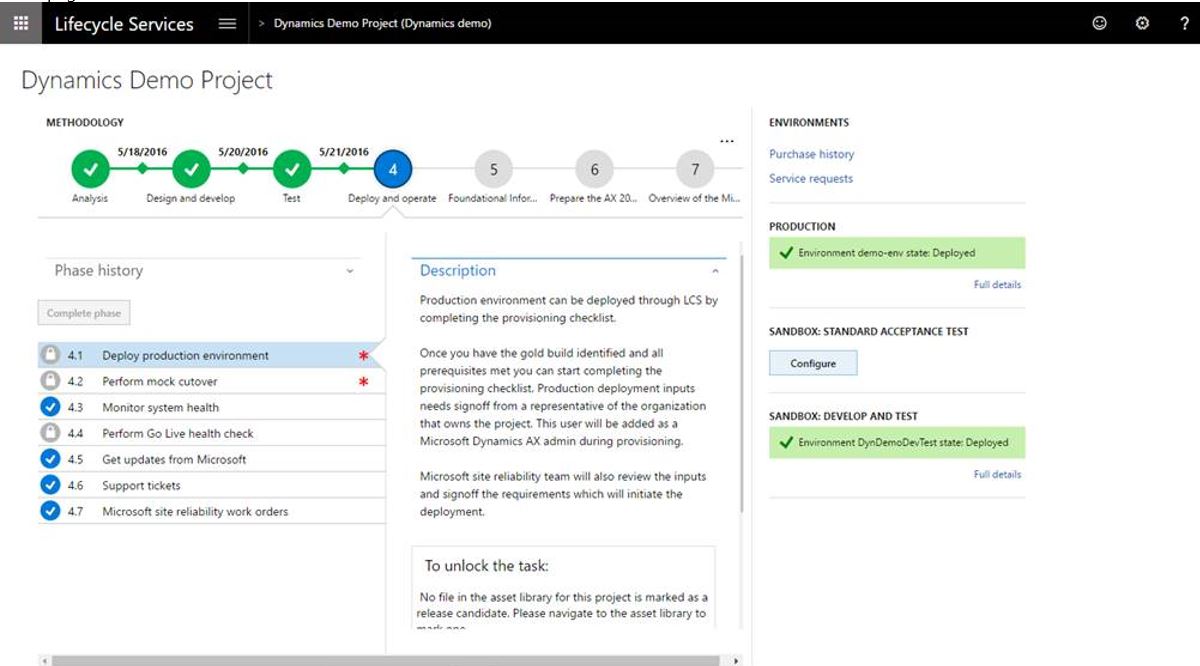Click the hamburger navigation menu icon
This screenshot has width=1200, height=666.
[227, 23]
